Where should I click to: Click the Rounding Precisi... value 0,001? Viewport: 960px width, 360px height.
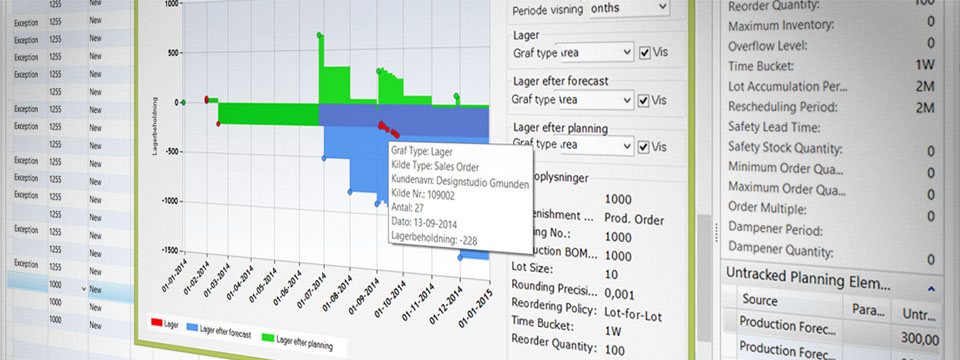(x=619, y=294)
